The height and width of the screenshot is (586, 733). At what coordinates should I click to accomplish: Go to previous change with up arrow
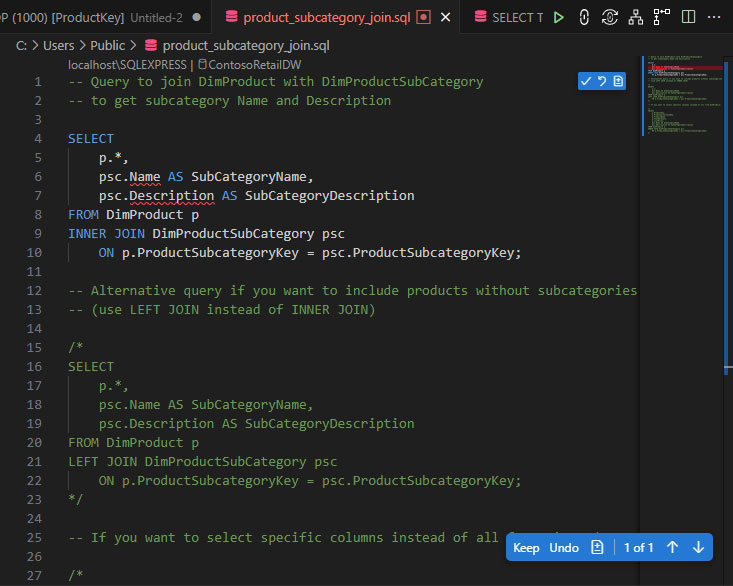point(672,547)
